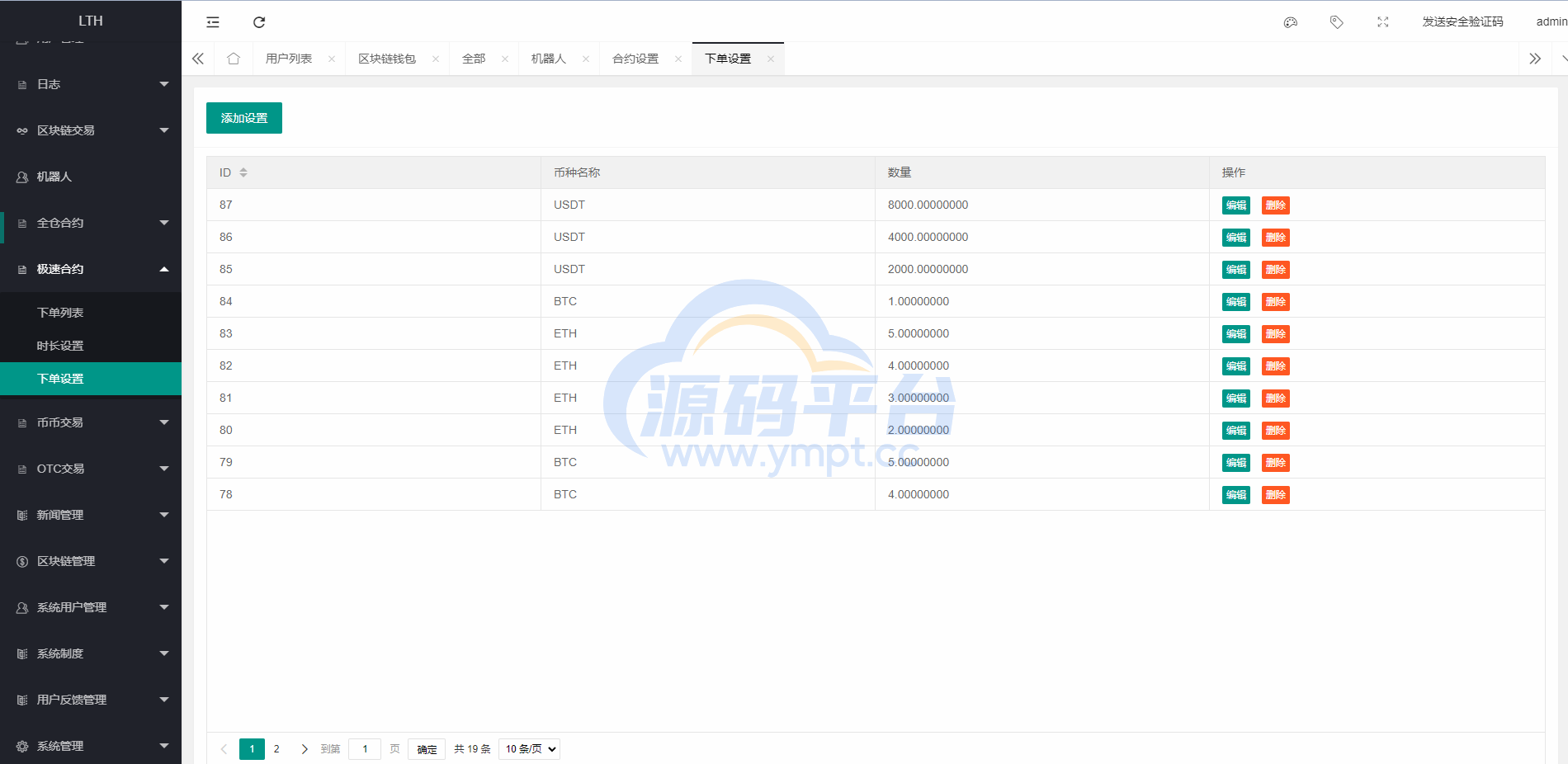Go to next page arrow
The image size is (1568, 764).
click(x=305, y=749)
